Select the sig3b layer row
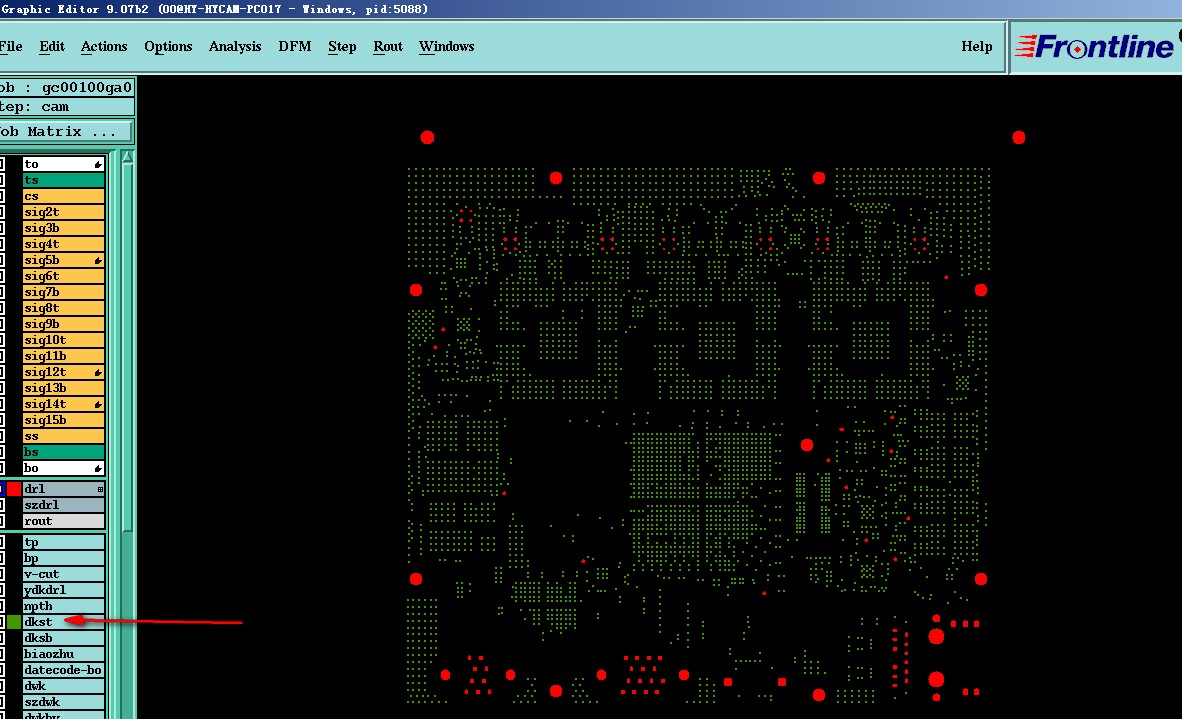Screen dimensions: 1182x719 coord(63,228)
